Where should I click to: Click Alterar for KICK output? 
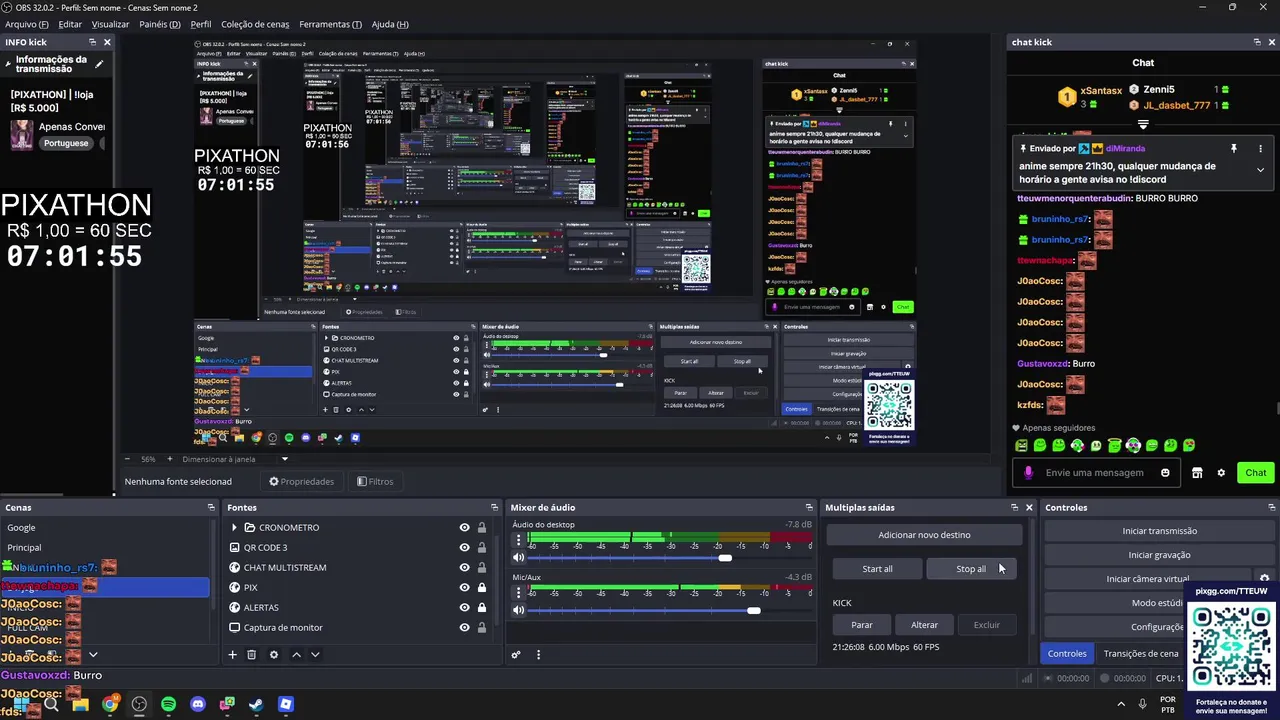pos(924,625)
